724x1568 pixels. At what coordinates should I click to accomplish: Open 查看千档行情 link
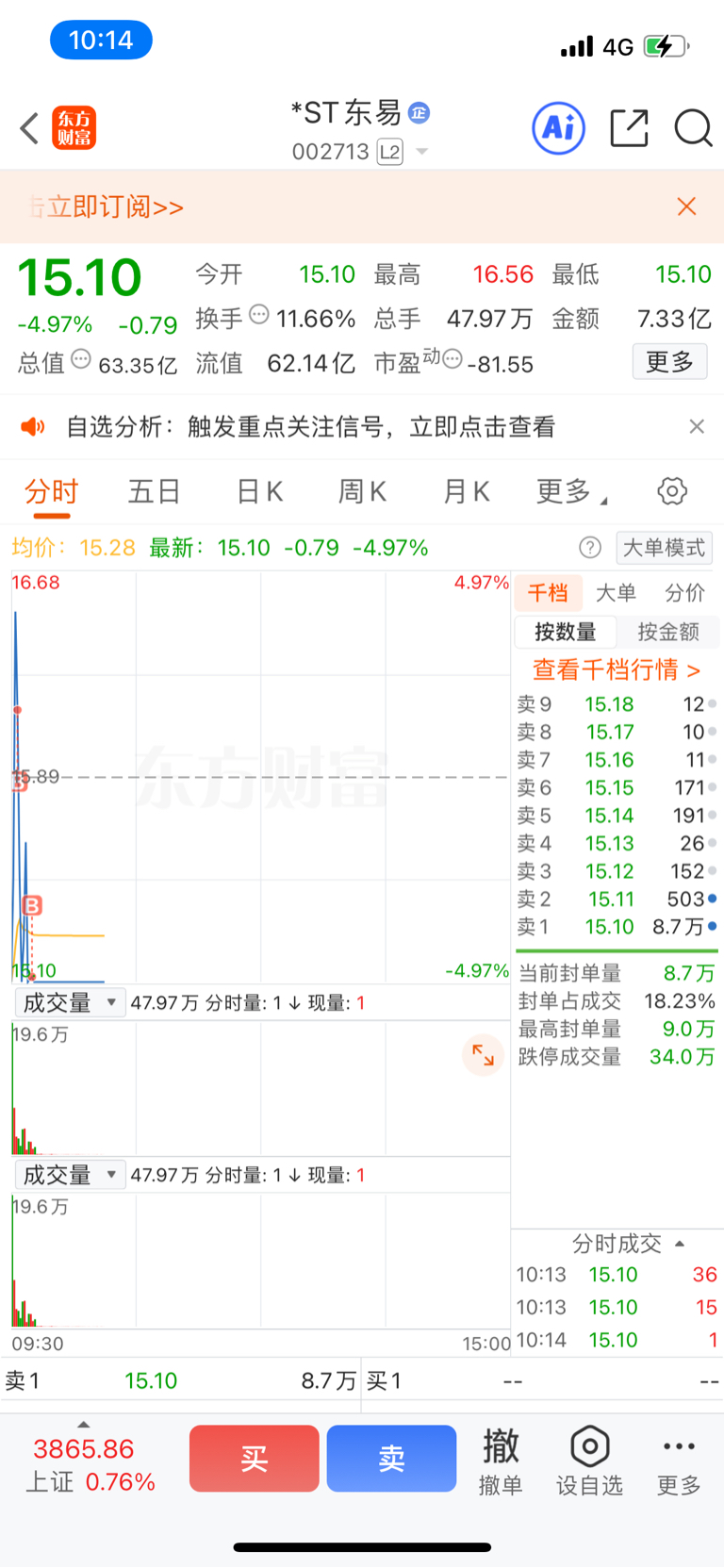[x=617, y=669]
